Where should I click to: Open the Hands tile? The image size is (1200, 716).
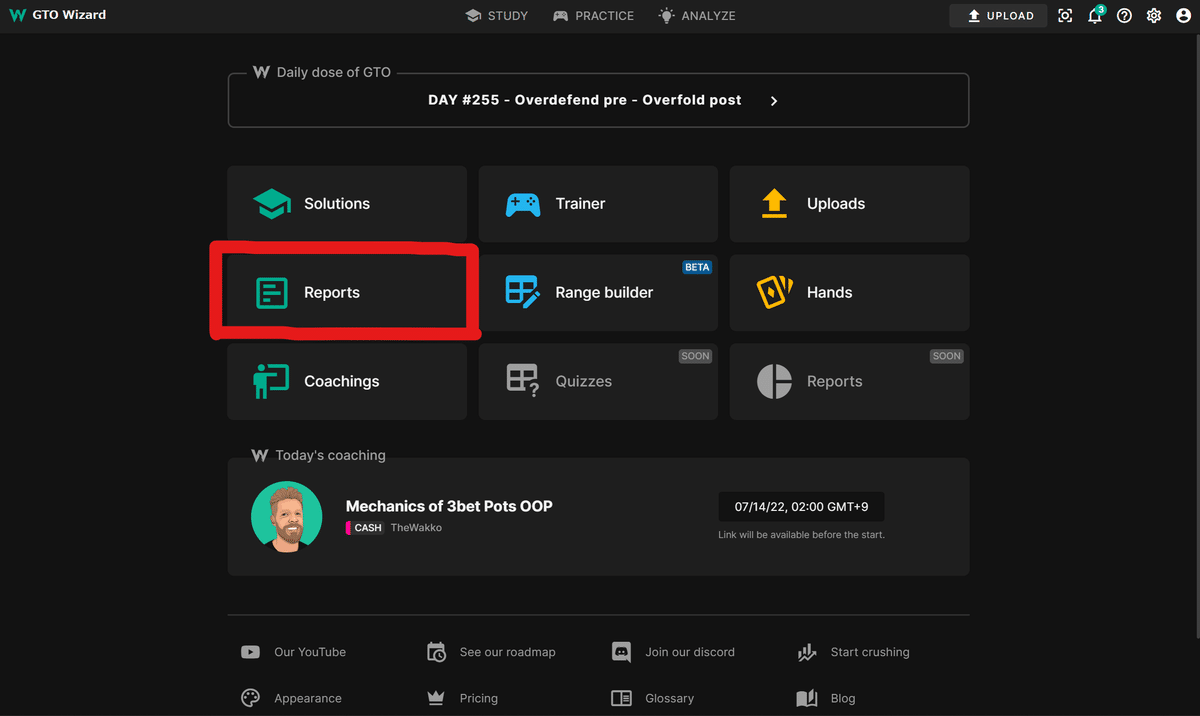click(849, 293)
